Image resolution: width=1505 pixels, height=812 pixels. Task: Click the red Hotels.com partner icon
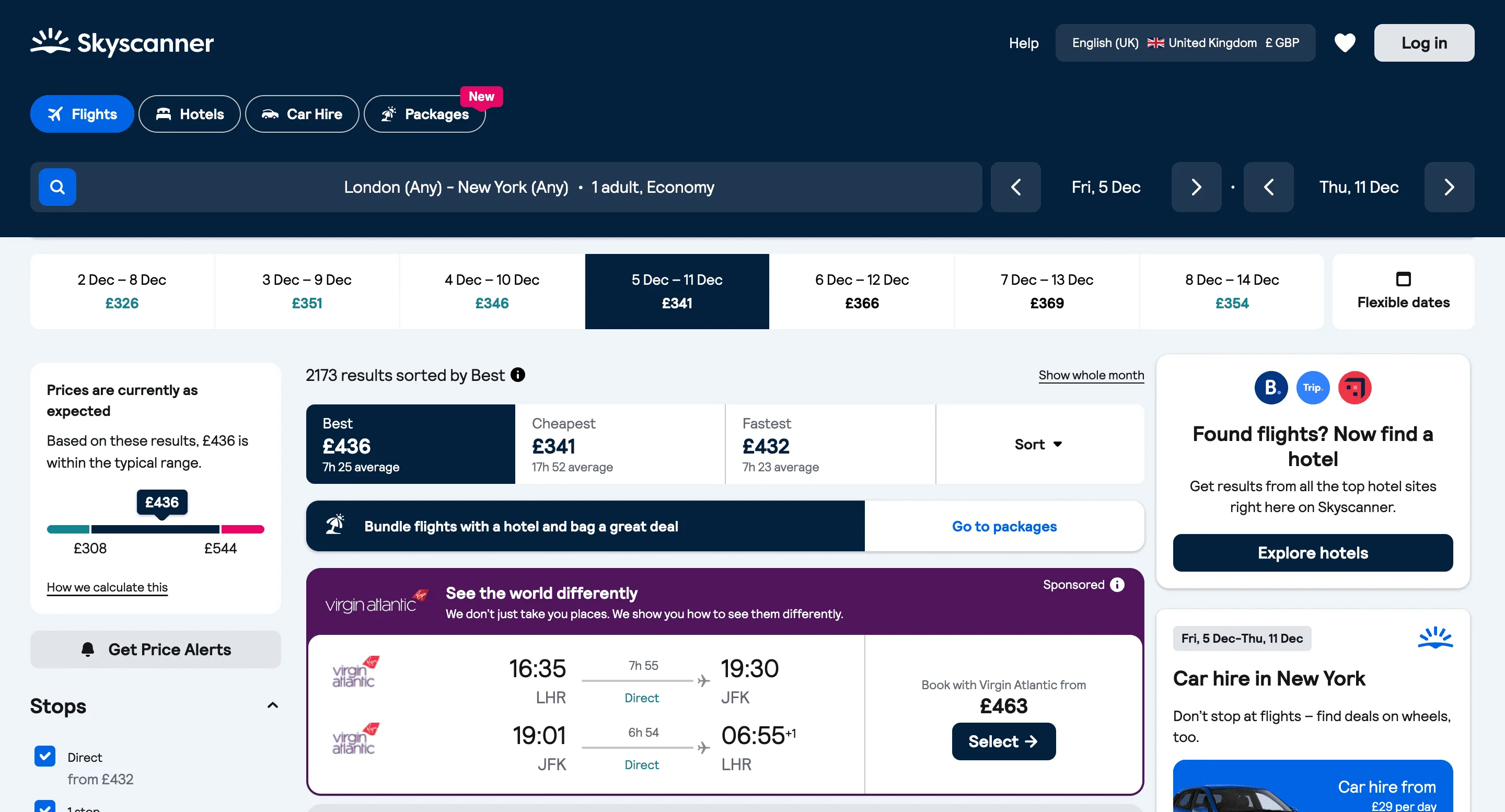[1355, 387]
